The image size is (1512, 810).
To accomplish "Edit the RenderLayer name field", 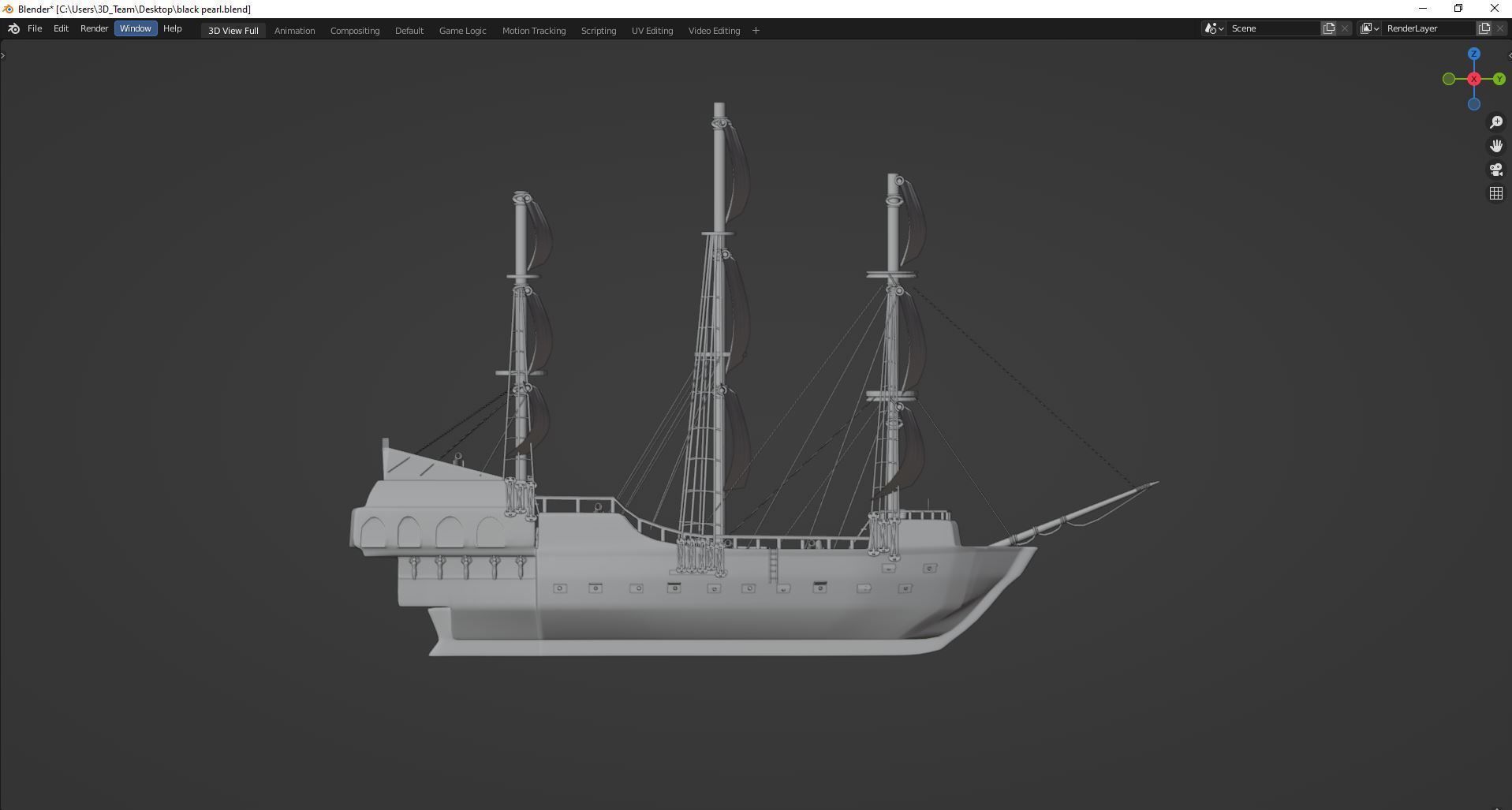I will 1429,28.
